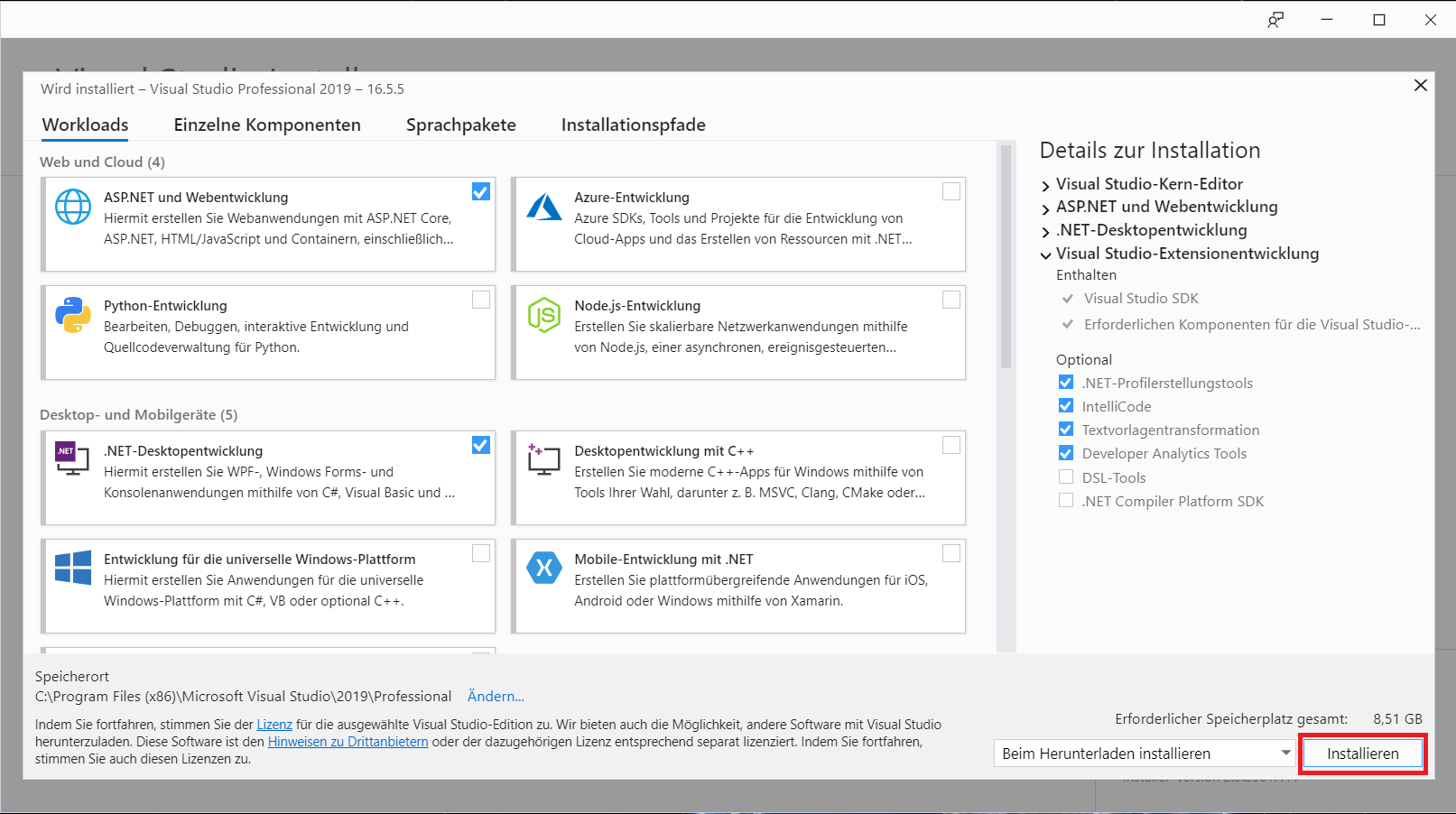The height and width of the screenshot is (814, 1456).
Task: Click the 8,51 GB required space value
Action: click(x=1397, y=719)
